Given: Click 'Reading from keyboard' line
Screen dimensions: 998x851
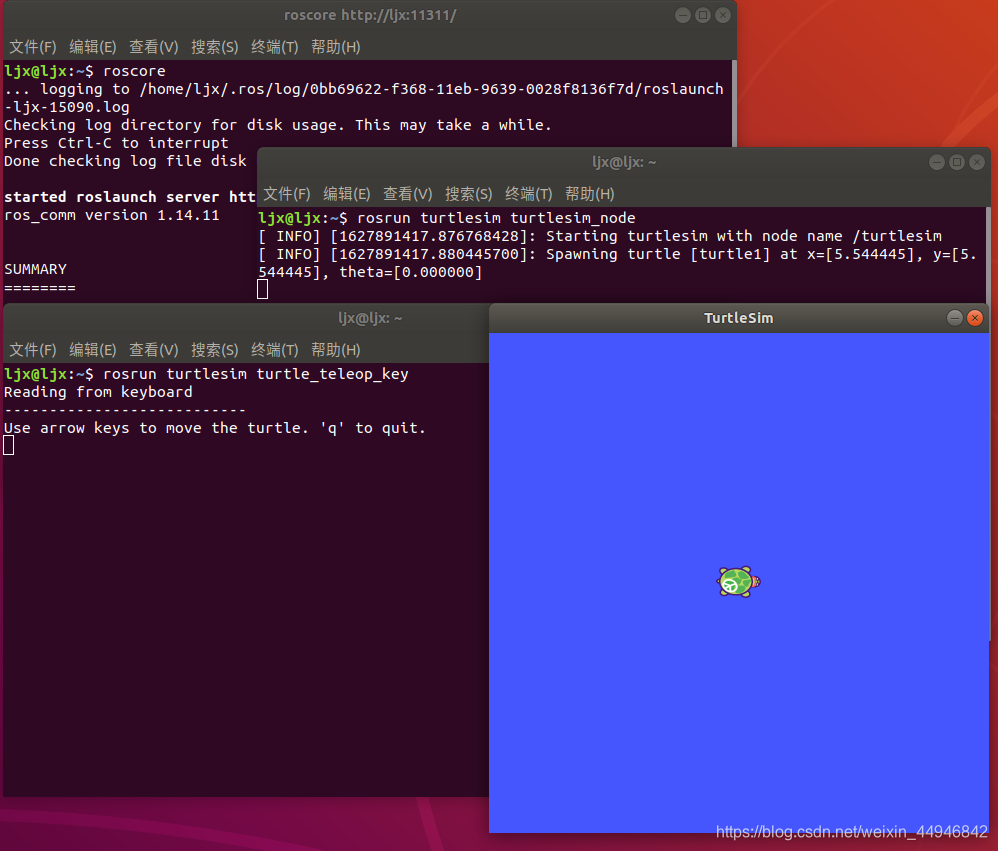Looking at the screenshot, I should pyautogui.click(x=98, y=392).
